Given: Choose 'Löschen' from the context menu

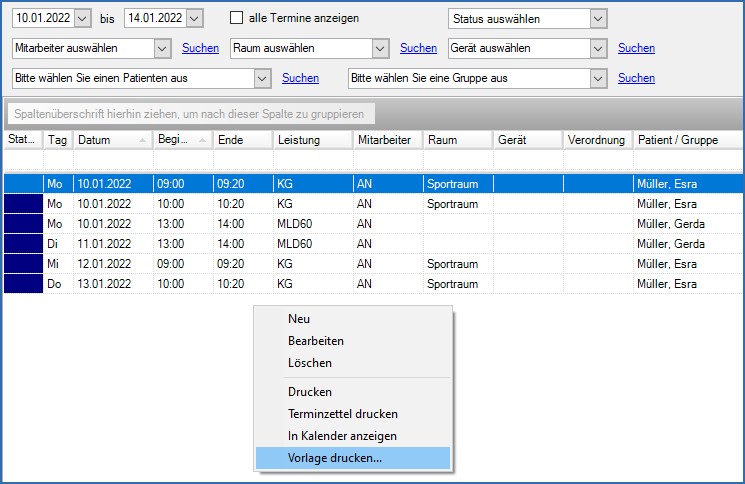Looking at the screenshot, I should pos(353,363).
